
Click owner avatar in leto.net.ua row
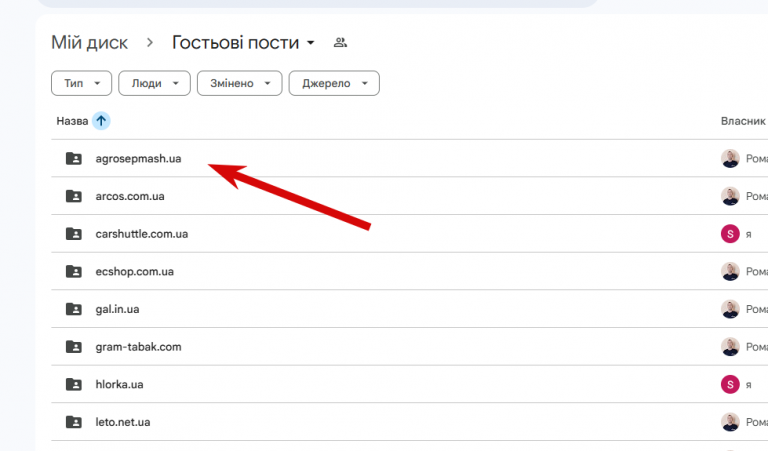point(730,422)
